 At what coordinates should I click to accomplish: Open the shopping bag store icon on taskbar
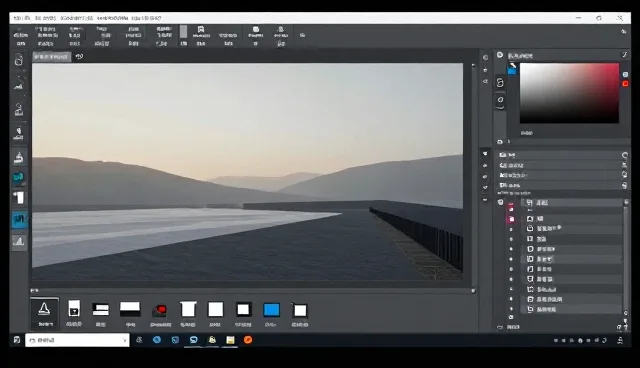pos(212,340)
